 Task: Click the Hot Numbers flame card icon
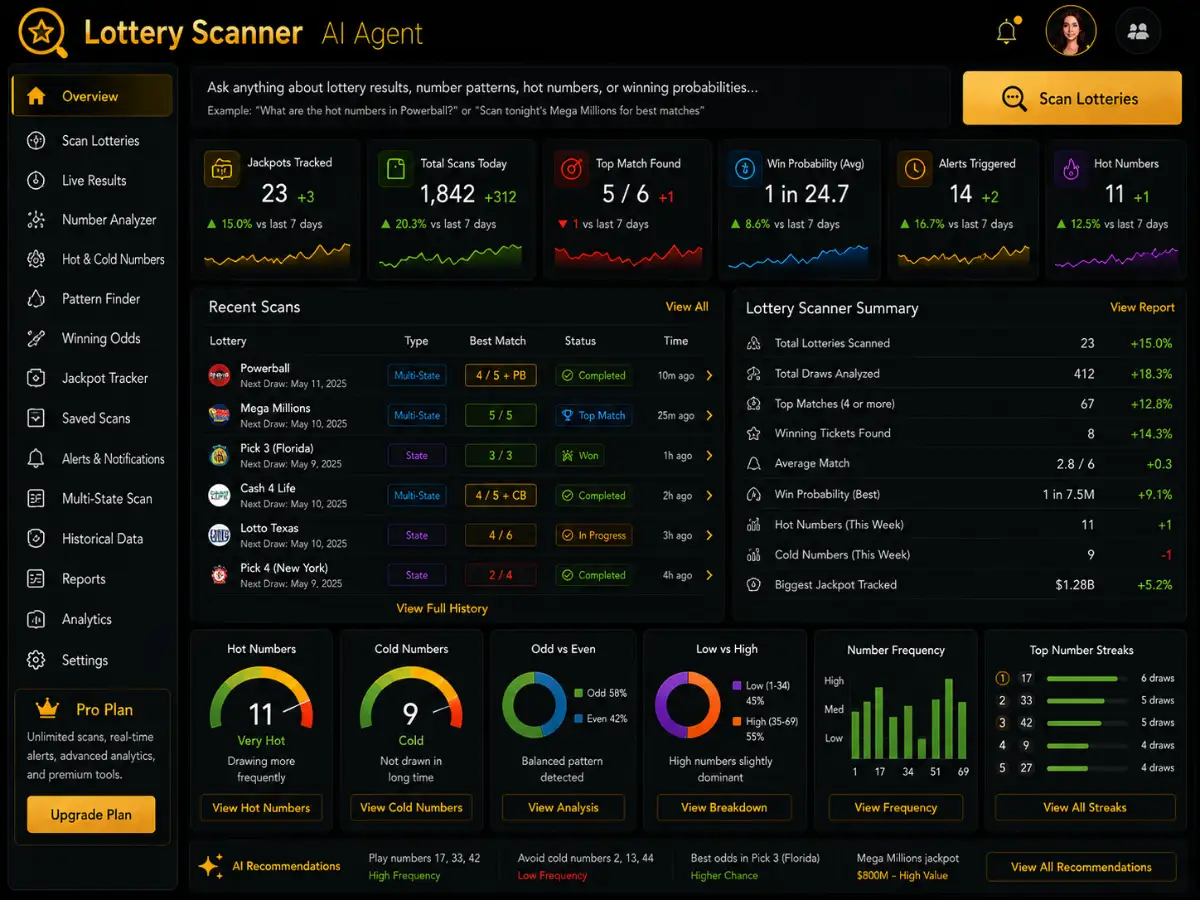click(x=1072, y=169)
